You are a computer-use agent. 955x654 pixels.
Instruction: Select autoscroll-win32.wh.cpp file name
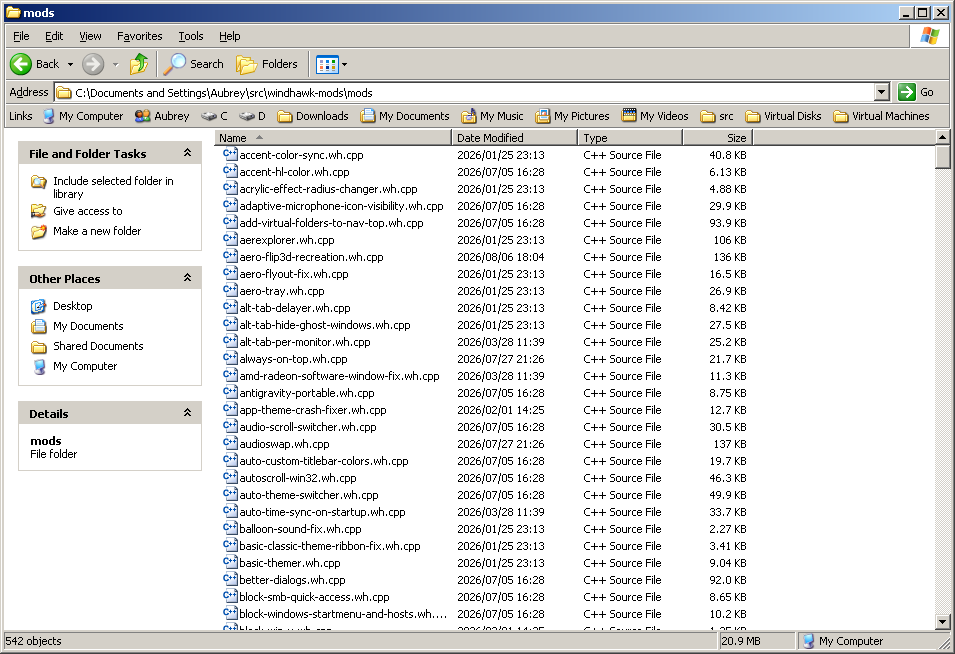pyautogui.click(x=298, y=478)
